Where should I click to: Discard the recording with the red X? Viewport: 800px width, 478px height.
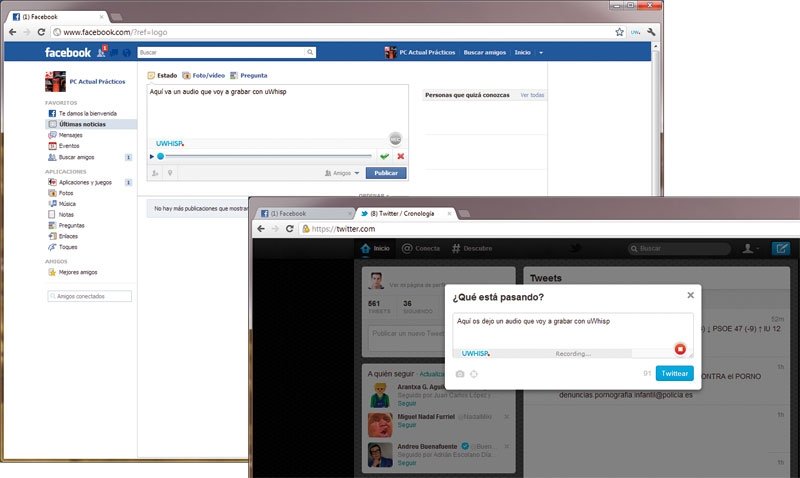(401, 157)
